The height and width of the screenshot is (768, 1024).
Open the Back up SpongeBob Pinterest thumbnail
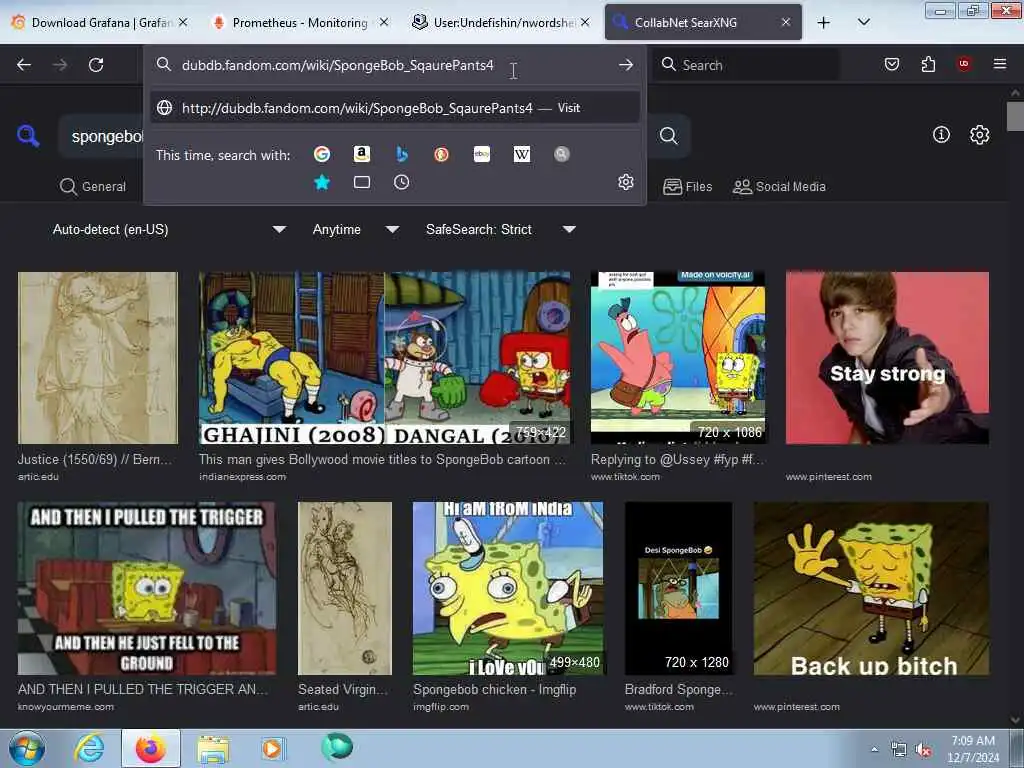(x=871, y=588)
